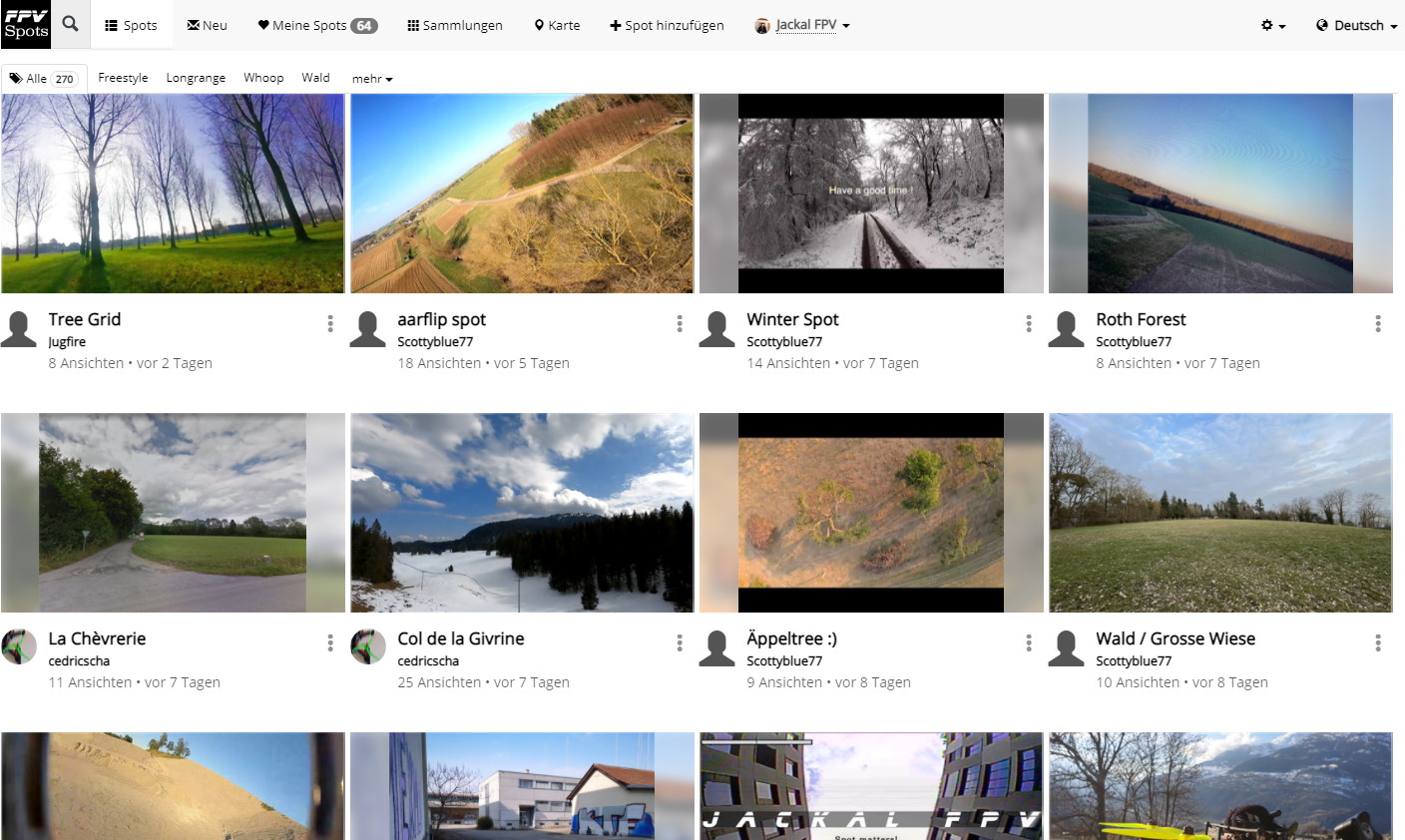Open Tree Grid three-dot menu
This screenshot has height=840, width=1405.
[330, 323]
